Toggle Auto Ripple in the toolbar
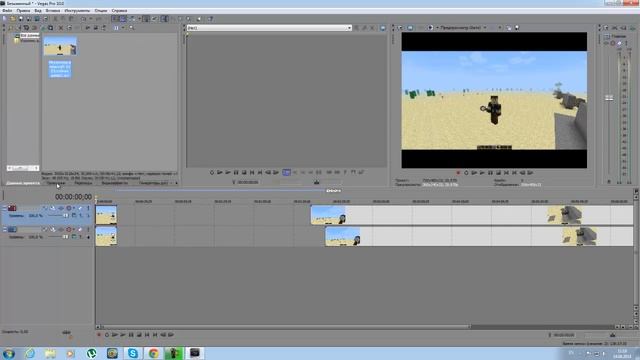Viewport: 640px width, 360px height. [131, 19]
